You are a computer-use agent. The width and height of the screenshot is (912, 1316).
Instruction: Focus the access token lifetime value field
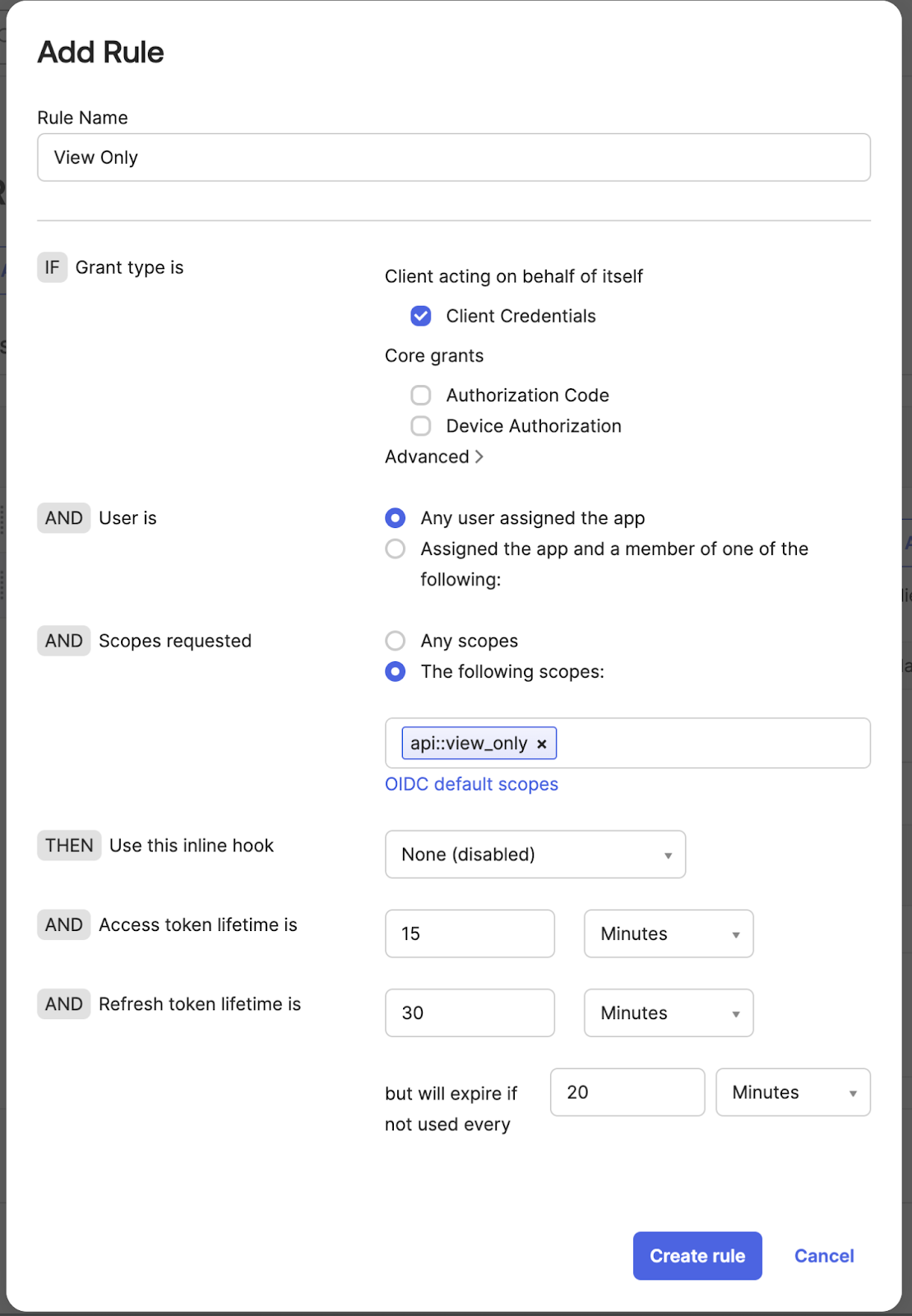click(x=470, y=934)
